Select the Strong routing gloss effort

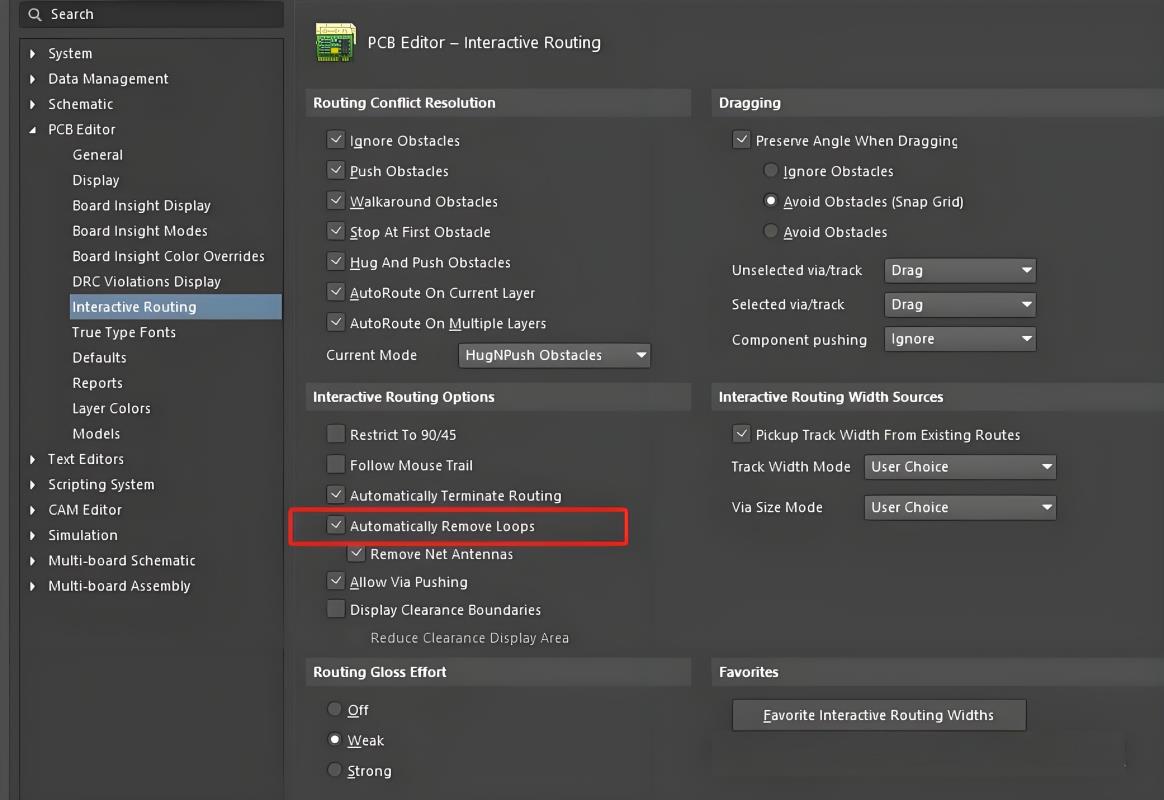point(335,771)
